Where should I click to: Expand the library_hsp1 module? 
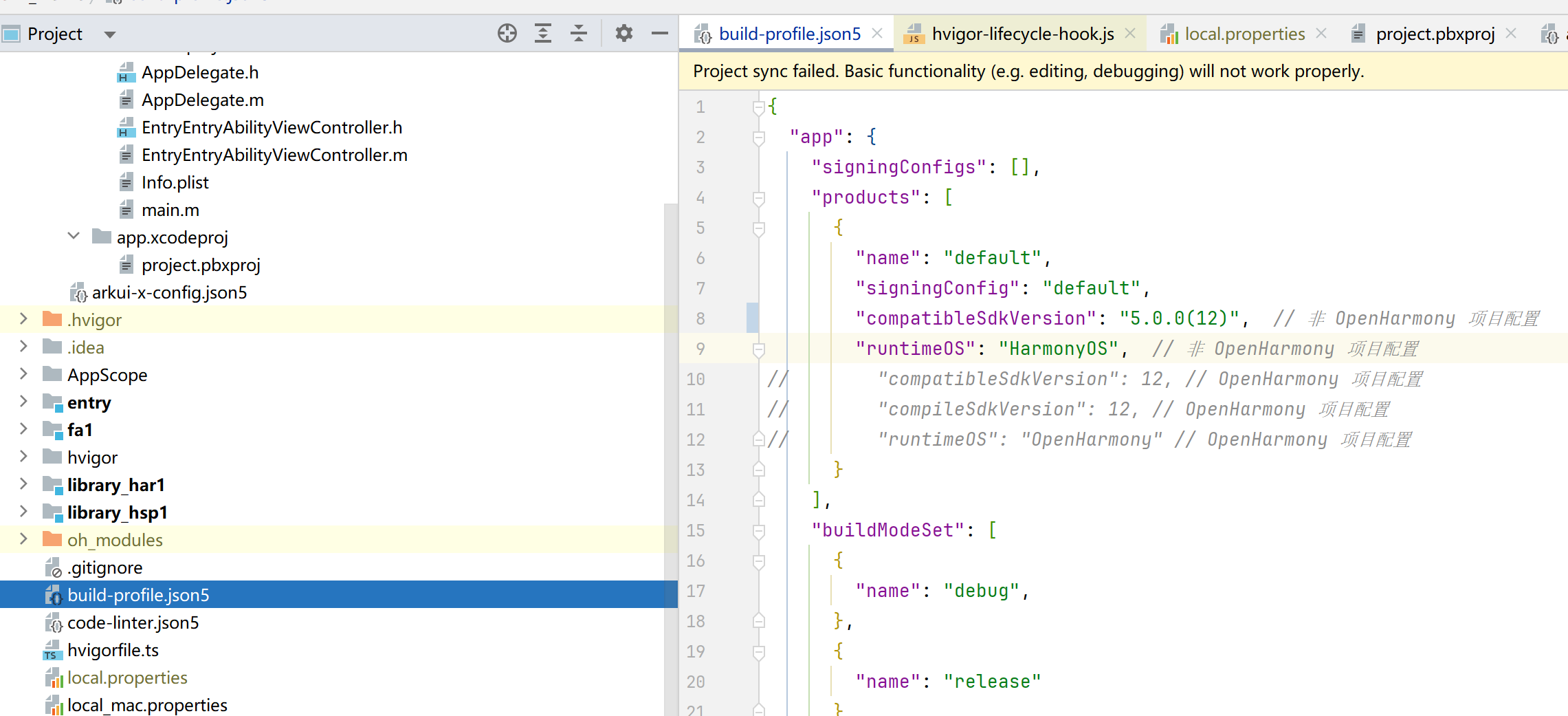(23, 511)
